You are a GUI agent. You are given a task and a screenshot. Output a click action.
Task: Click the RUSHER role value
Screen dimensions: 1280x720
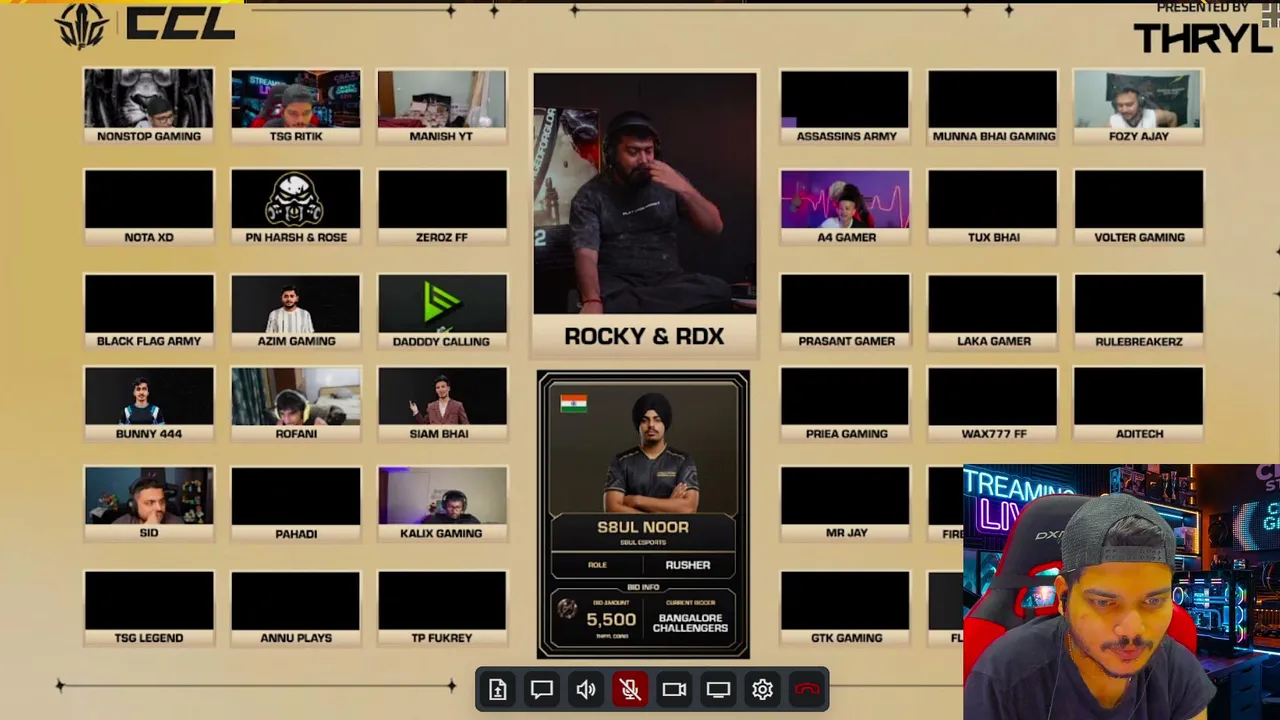[x=688, y=565]
